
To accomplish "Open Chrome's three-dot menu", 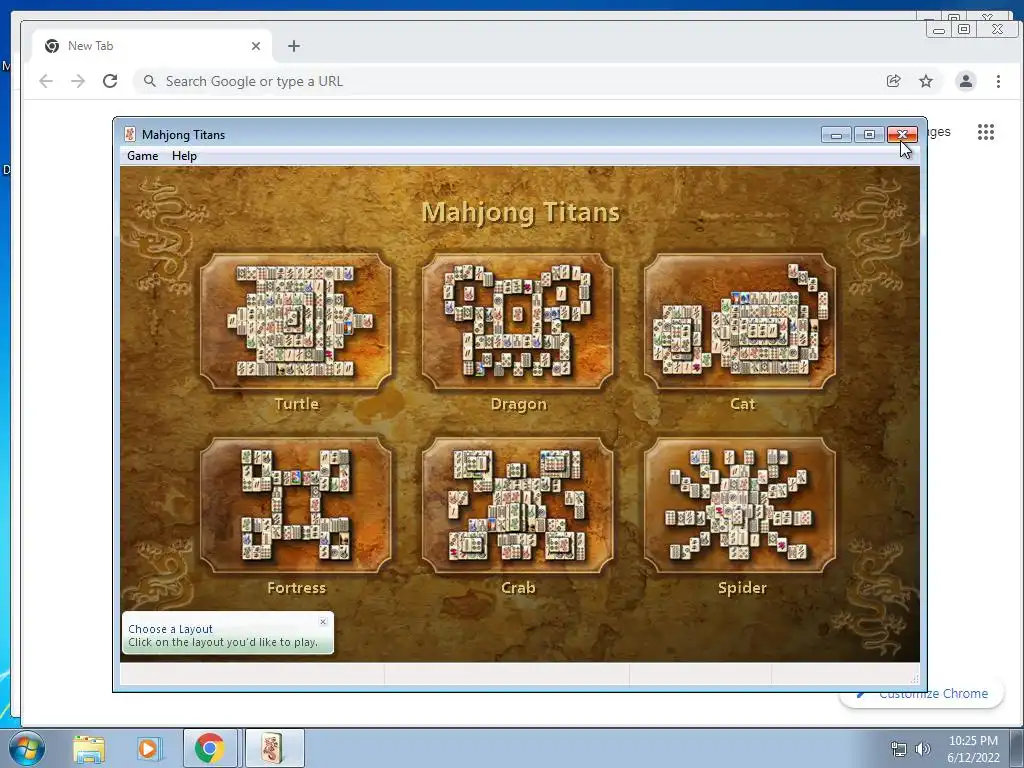I will click(x=999, y=81).
